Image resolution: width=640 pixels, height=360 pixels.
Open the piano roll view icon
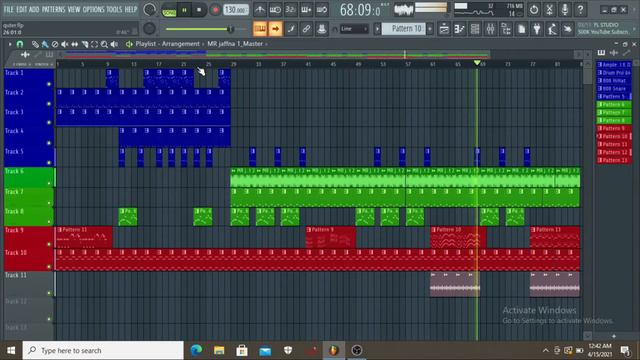(460, 29)
